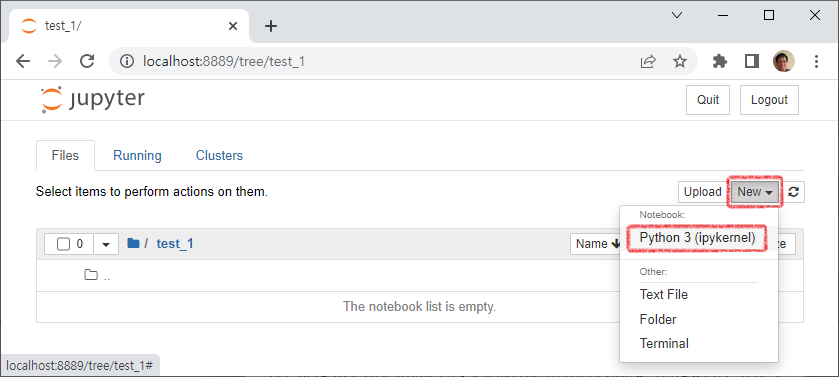Switch to the Clusters tab
The width and height of the screenshot is (839, 377).
(219, 156)
